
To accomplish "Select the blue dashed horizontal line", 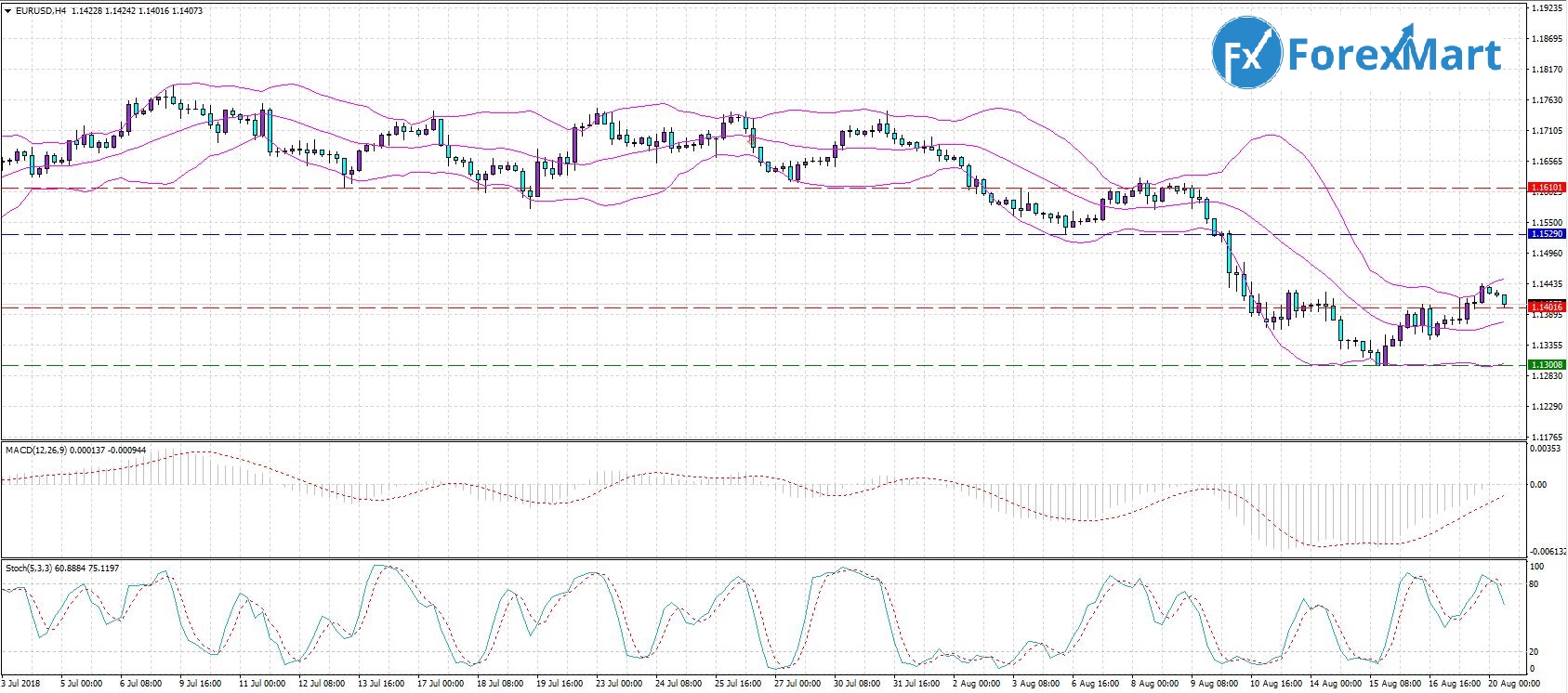I will pos(651,234).
